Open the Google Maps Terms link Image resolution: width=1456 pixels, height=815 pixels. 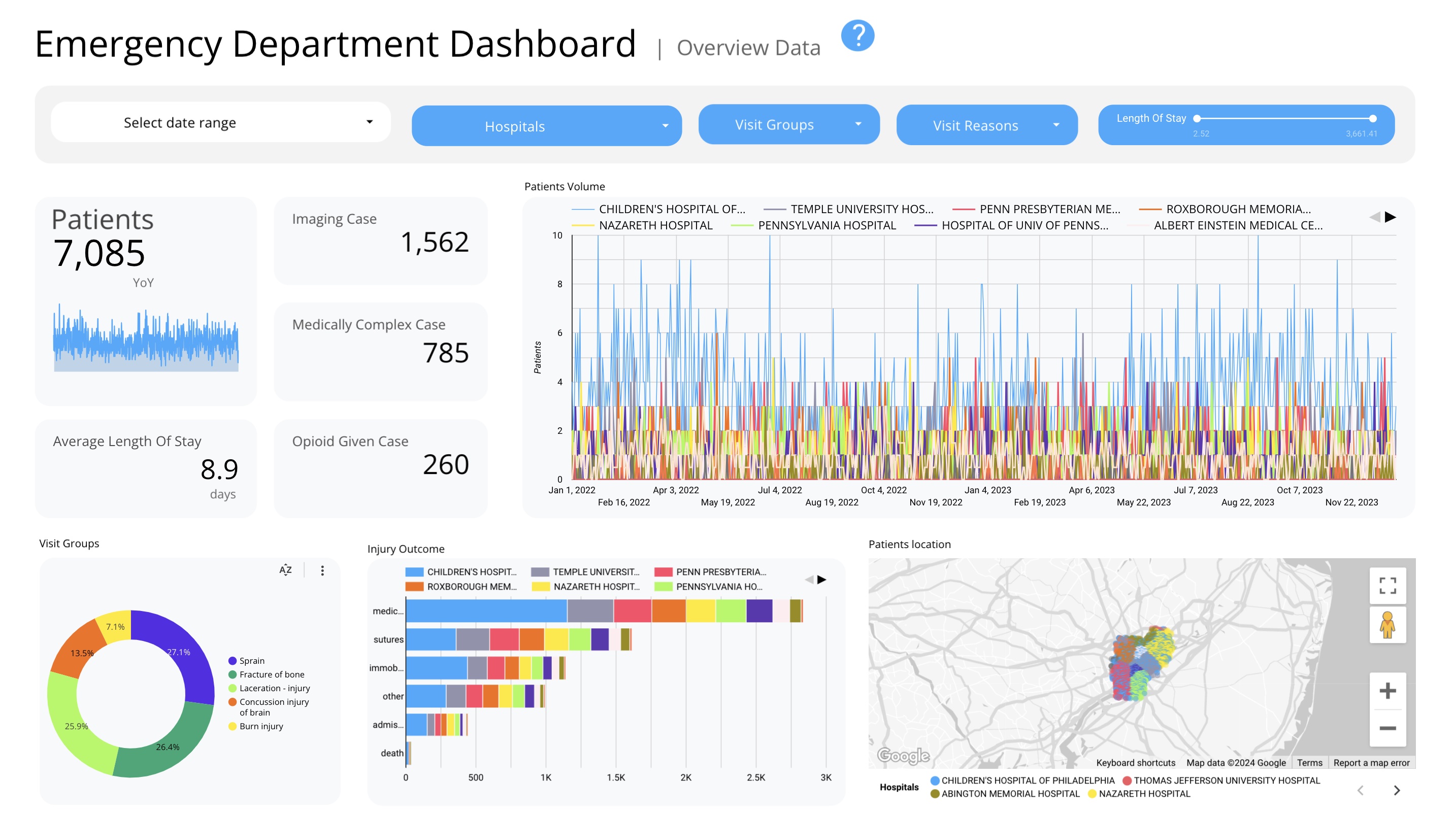coord(1311,762)
